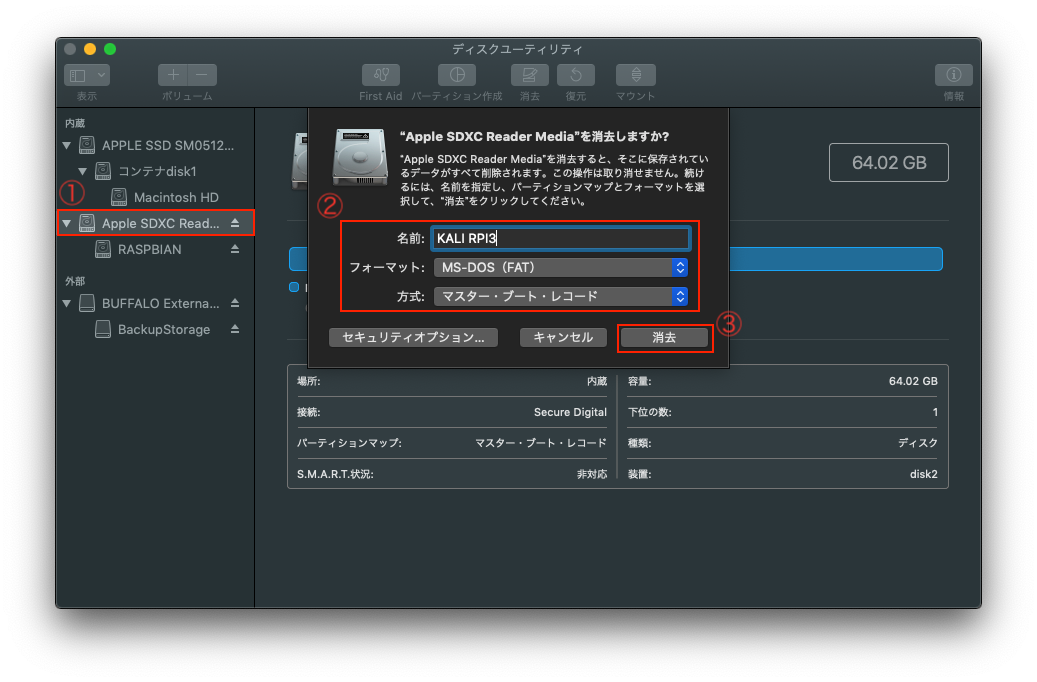Select the RASPBIAN volume
The image size is (1037, 682).
pos(149,249)
